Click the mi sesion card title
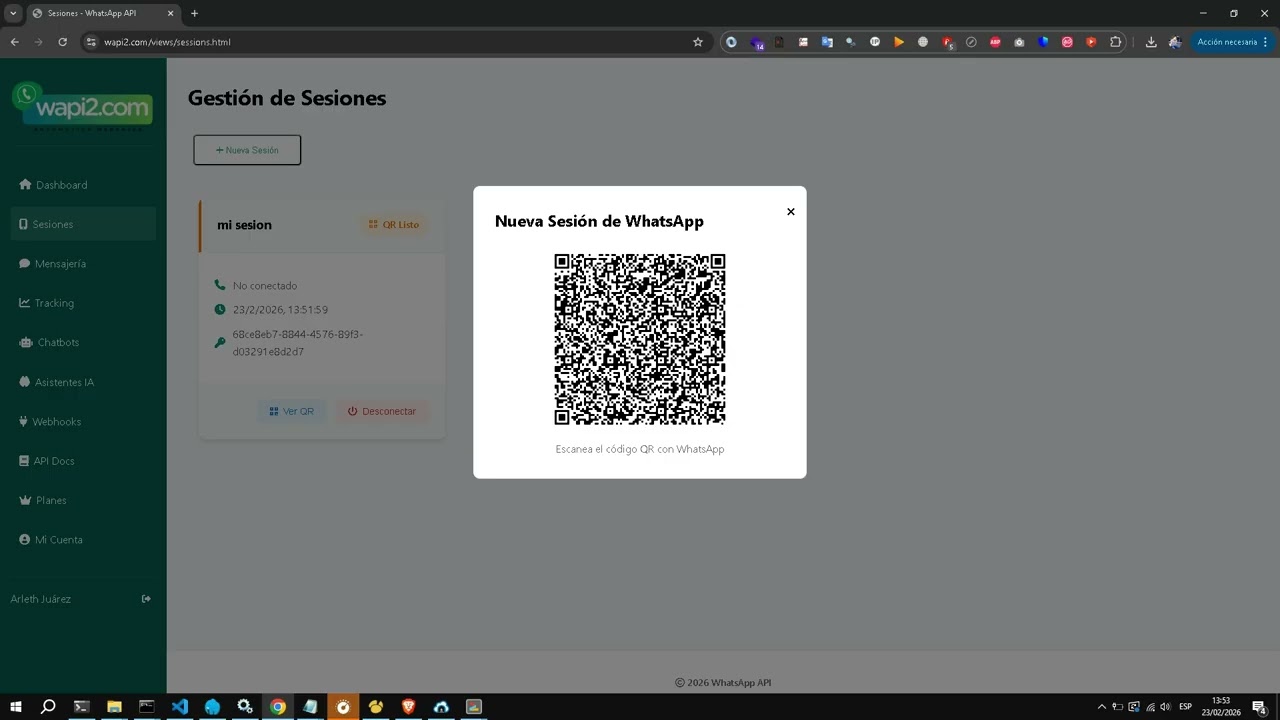 [x=244, y=225]
